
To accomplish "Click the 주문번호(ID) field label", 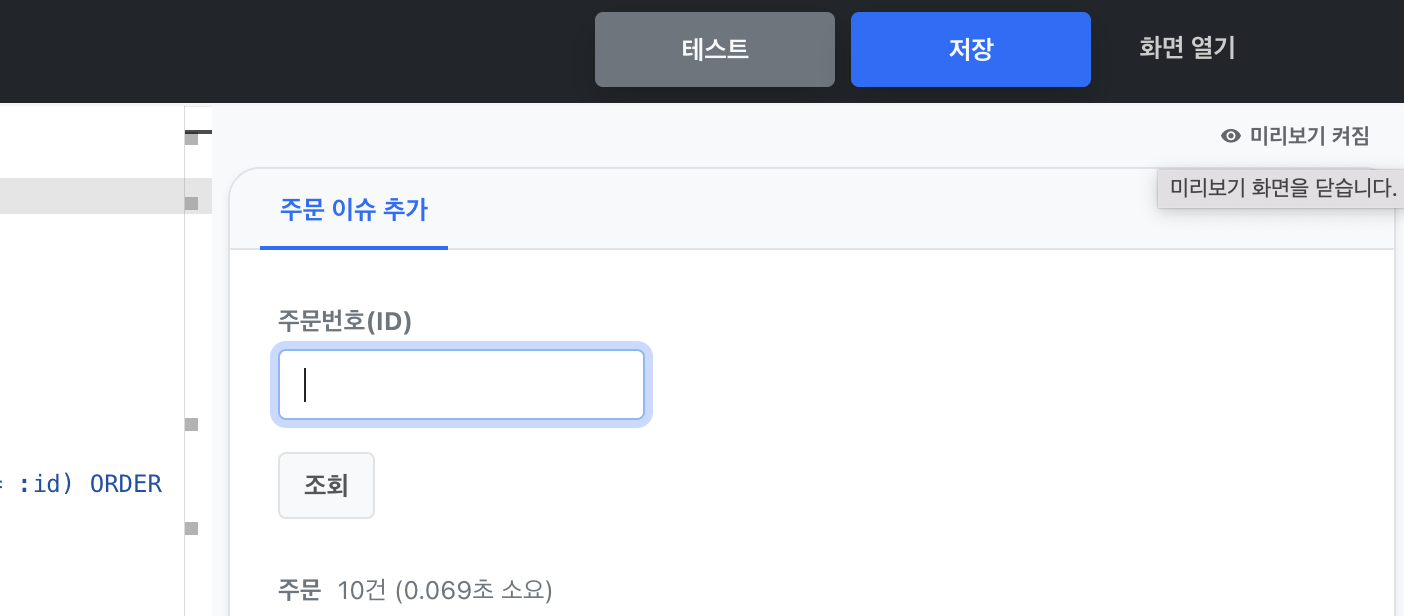I will (345, 321).
